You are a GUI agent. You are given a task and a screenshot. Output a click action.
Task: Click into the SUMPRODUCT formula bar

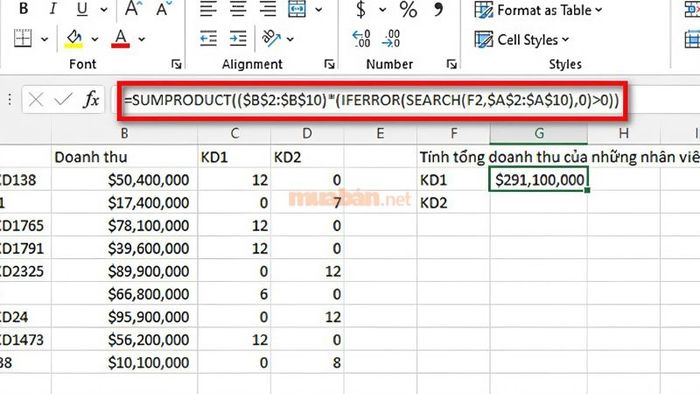pos(372,100)
